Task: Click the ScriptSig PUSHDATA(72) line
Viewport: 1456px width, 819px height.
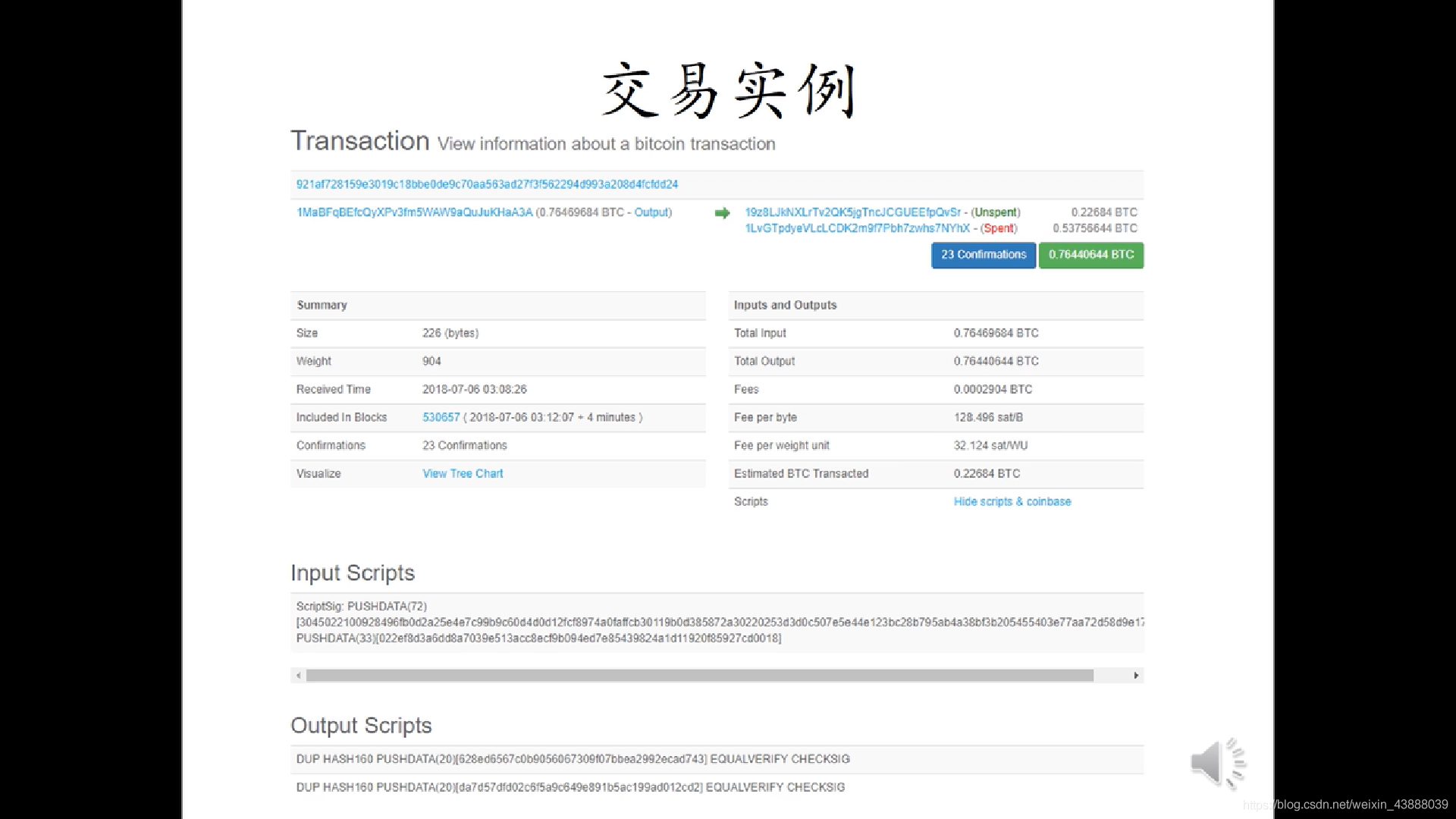Action: click(362, 606)
